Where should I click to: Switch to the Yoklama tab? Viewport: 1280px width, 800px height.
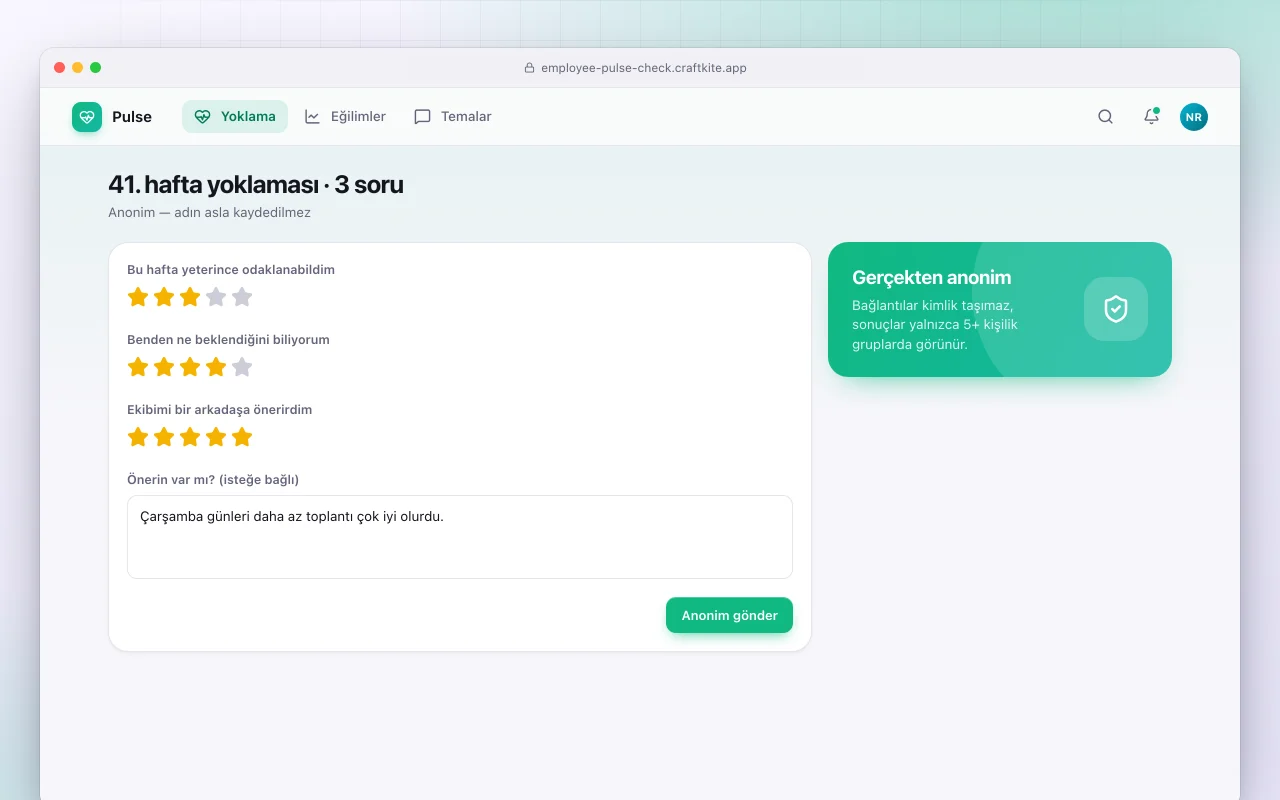[235, 117]
